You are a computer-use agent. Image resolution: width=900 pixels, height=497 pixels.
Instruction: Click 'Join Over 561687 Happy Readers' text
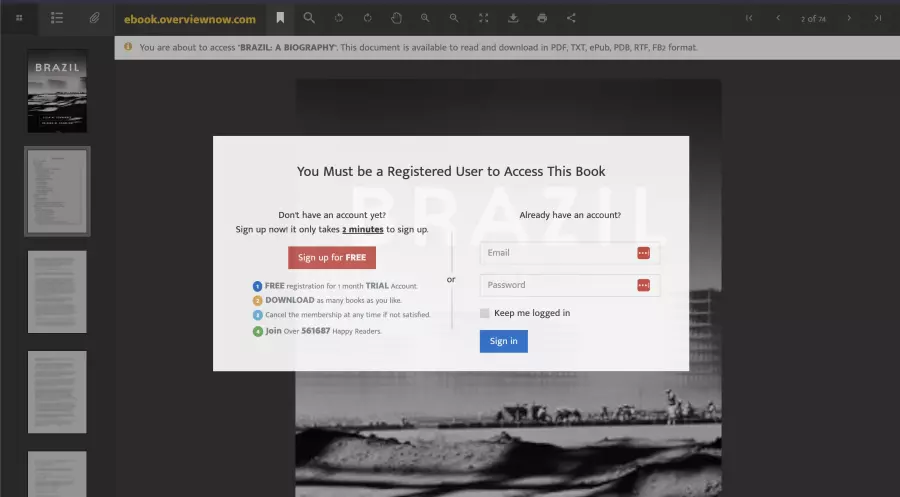323,331
